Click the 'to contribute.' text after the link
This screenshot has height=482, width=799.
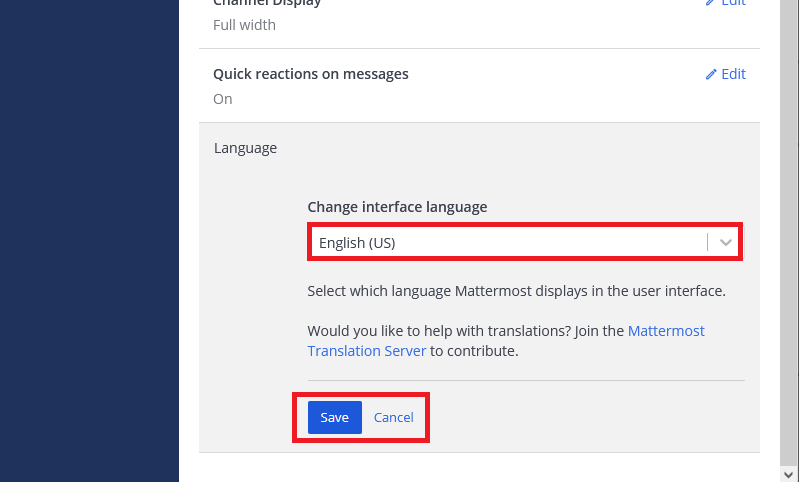point(474,351)
